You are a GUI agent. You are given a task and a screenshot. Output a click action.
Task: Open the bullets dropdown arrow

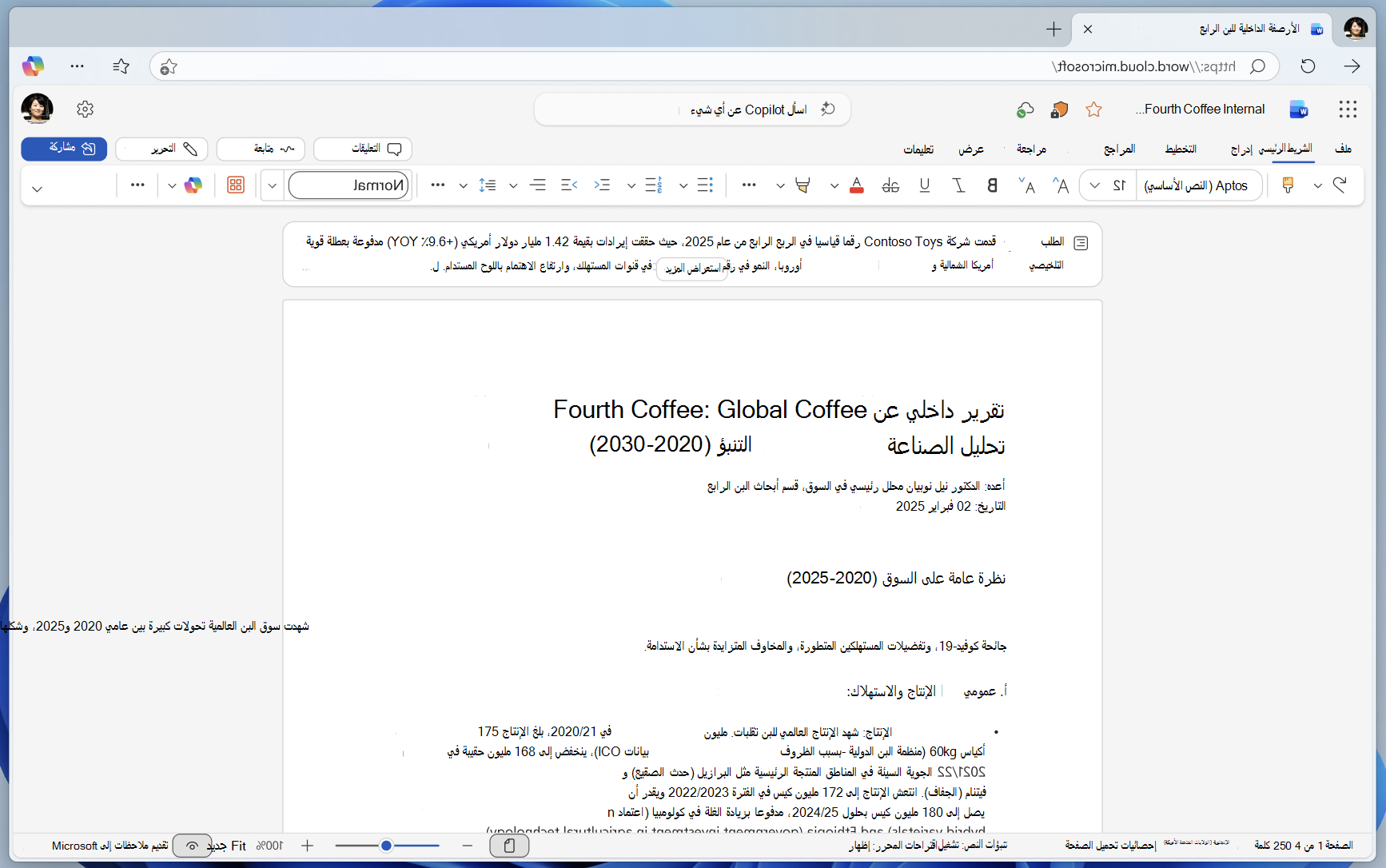pos(683,185)
